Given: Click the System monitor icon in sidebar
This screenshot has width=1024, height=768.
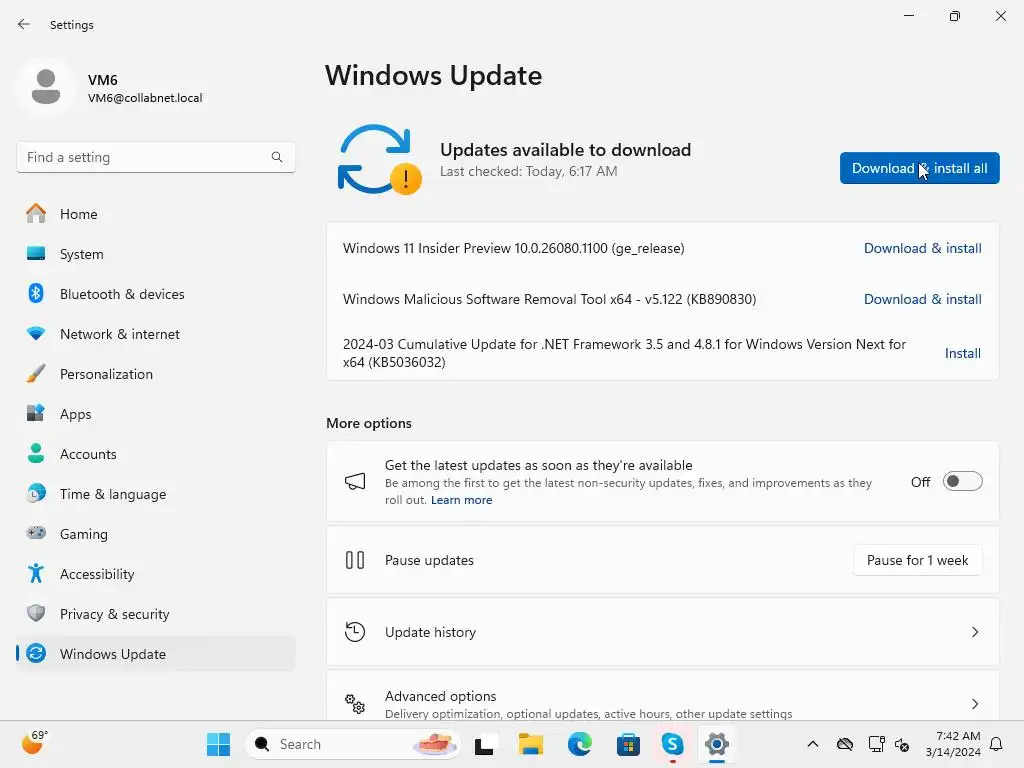Looking at the screenshot, I should 36,253.
